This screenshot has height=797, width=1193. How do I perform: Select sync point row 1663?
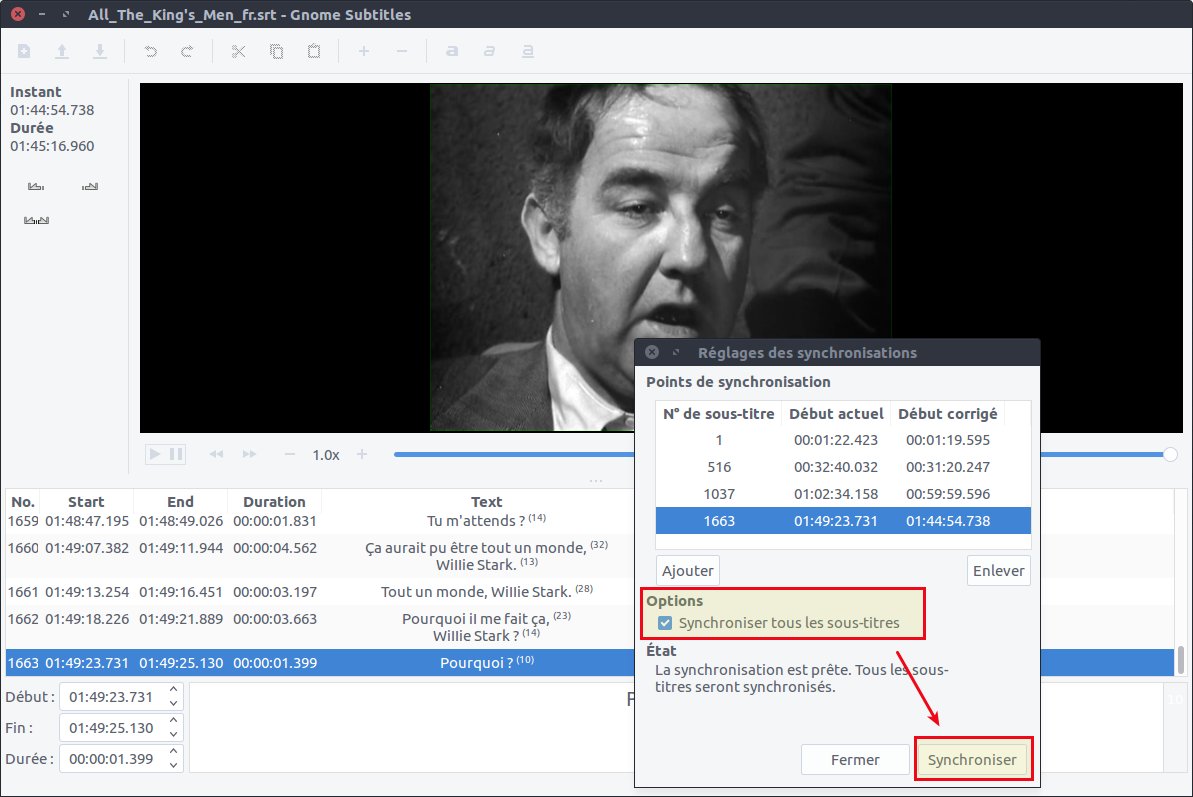[x=843, y=521]
